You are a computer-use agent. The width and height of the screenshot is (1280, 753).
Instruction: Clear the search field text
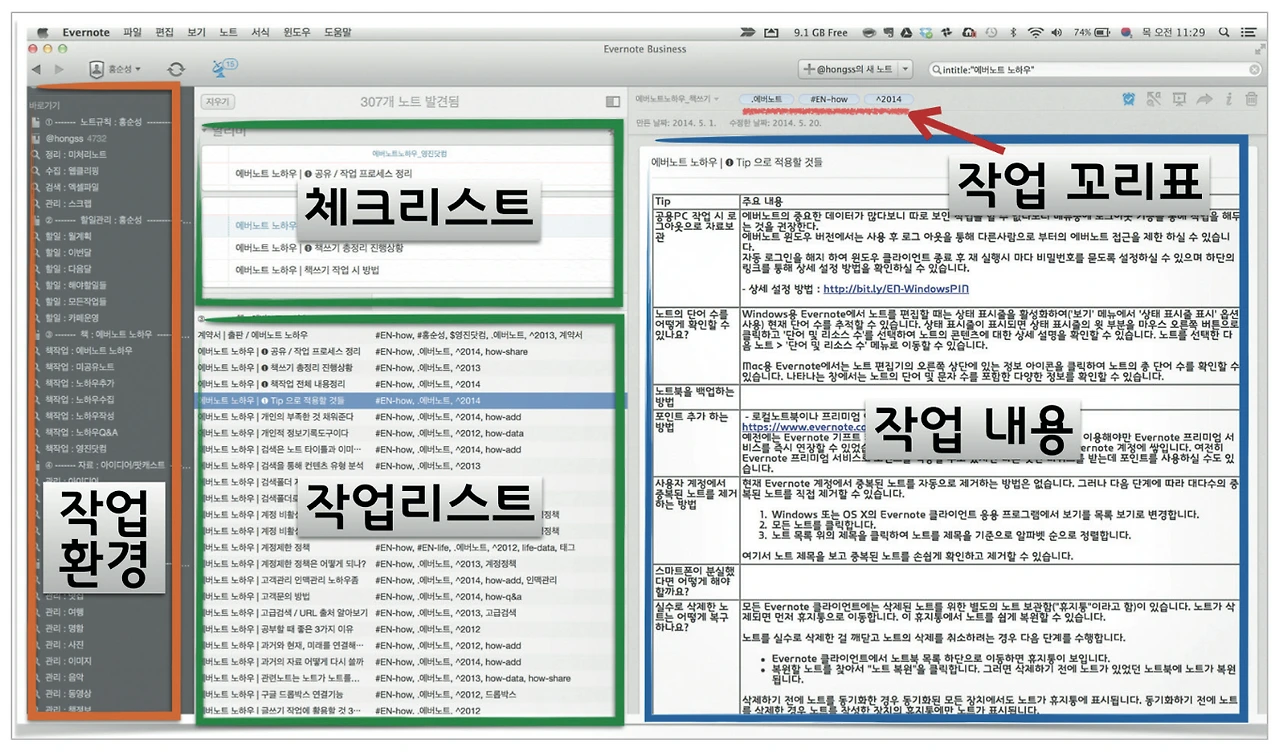click(x=1255, y=70)
